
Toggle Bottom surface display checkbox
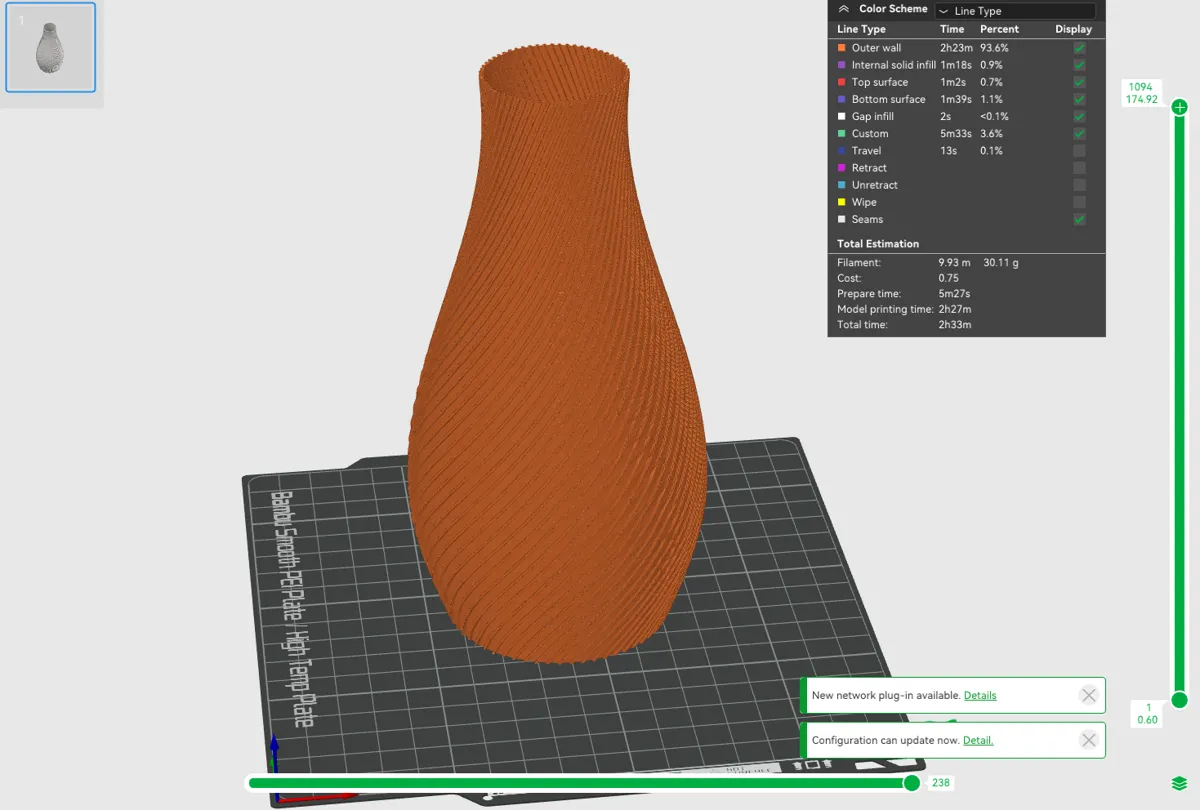pyautogui.click(x=1079, y=99)
